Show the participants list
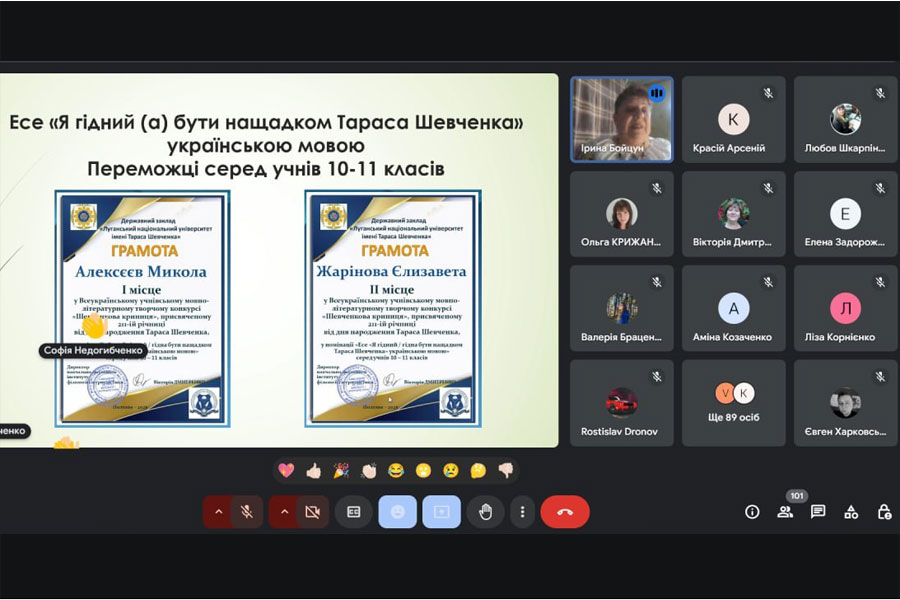 [x=785, y=512]
